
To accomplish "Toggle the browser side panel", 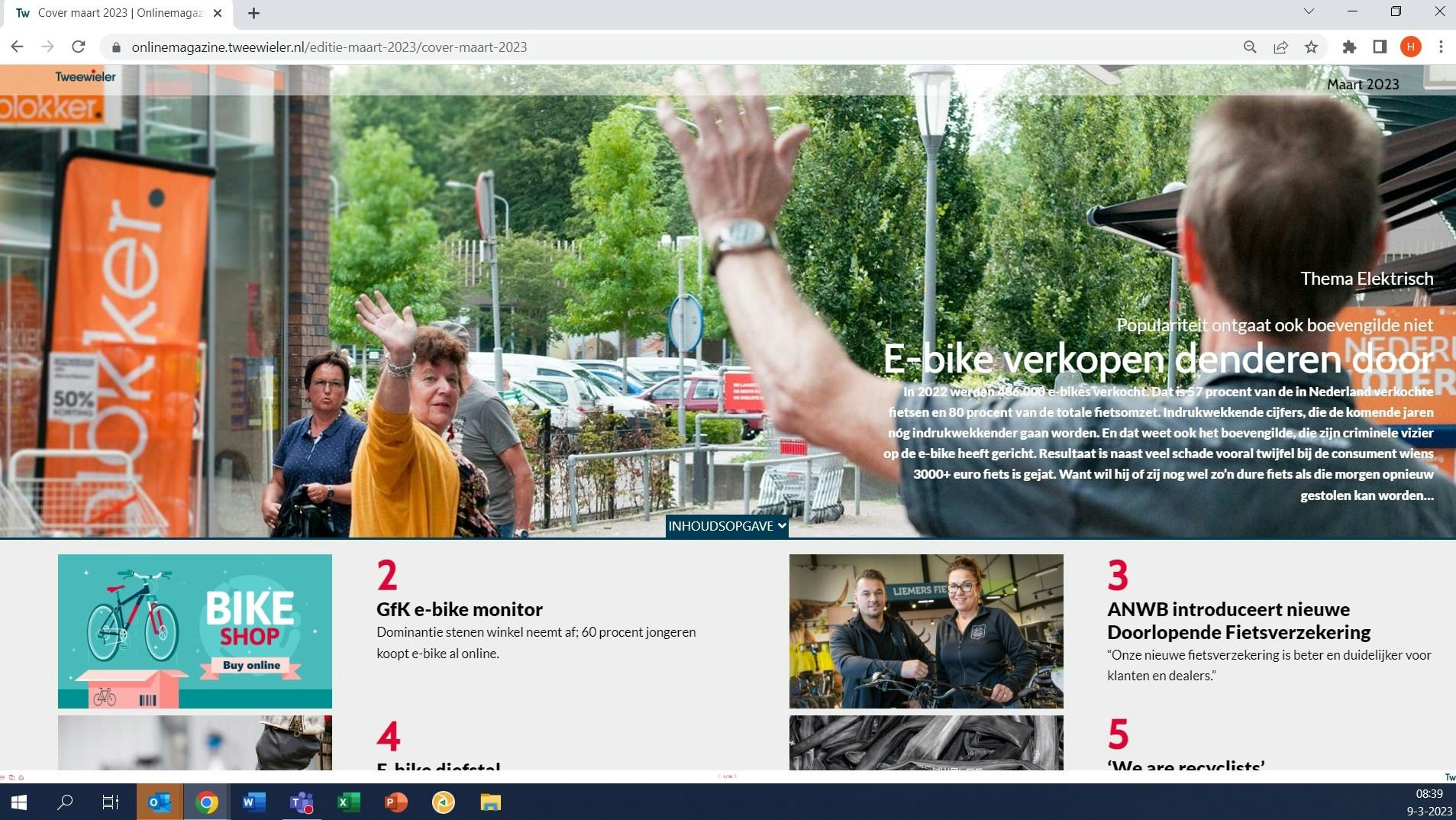I will click(1380, 47).
